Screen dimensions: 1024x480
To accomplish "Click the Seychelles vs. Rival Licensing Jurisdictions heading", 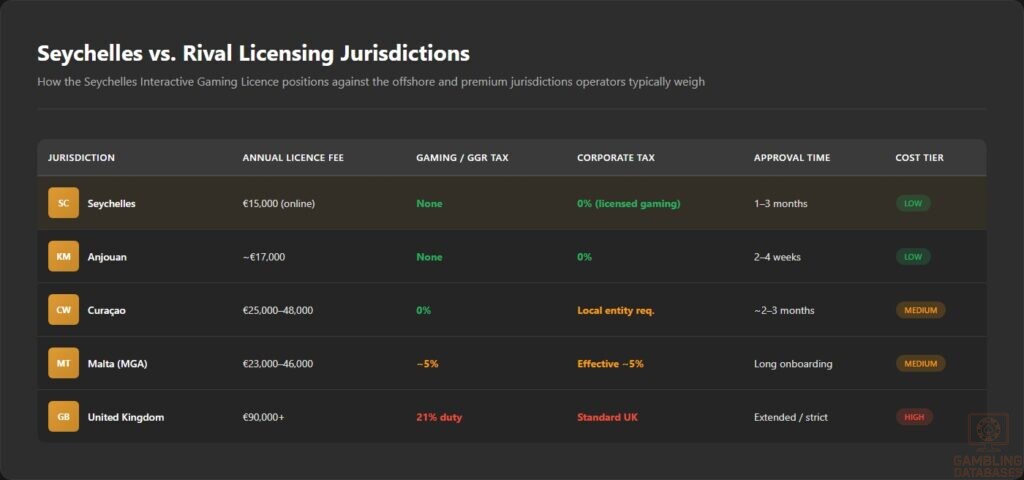I will click(x=253, y=54).
